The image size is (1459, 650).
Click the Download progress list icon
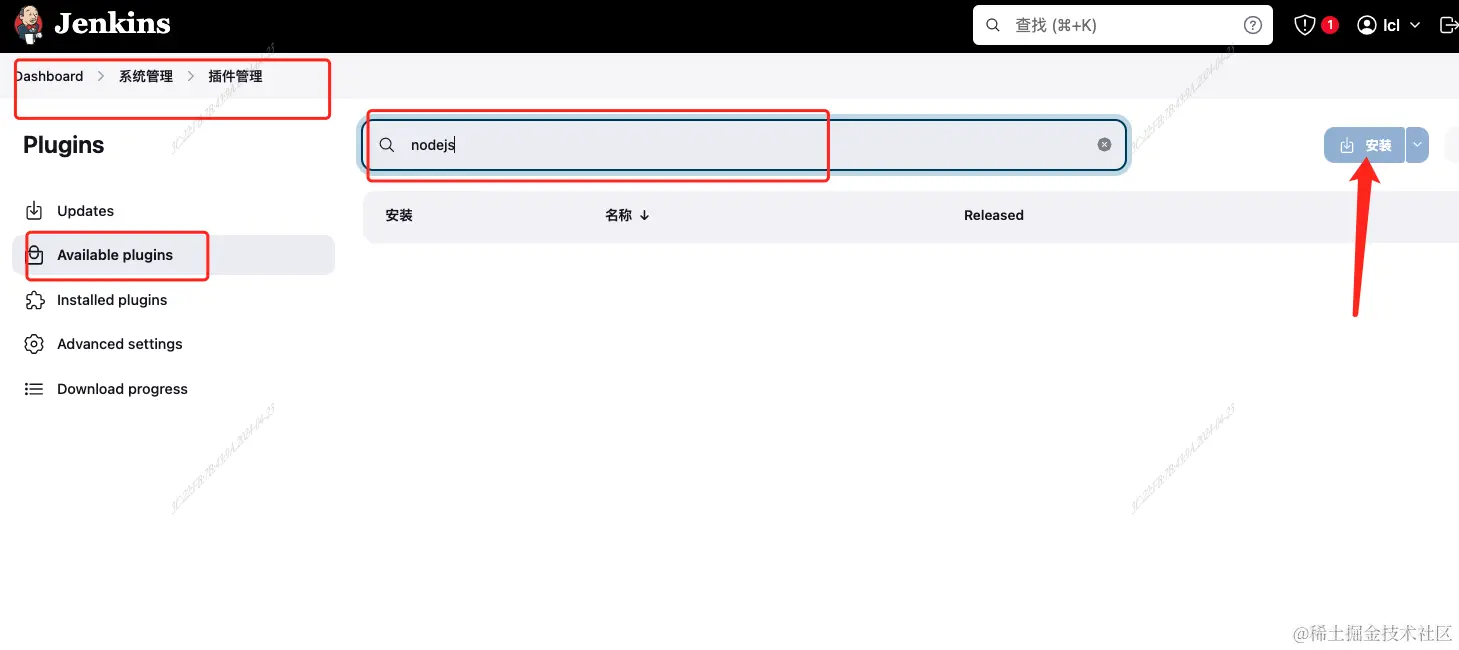pyautogui.click(x=34, y=389)
